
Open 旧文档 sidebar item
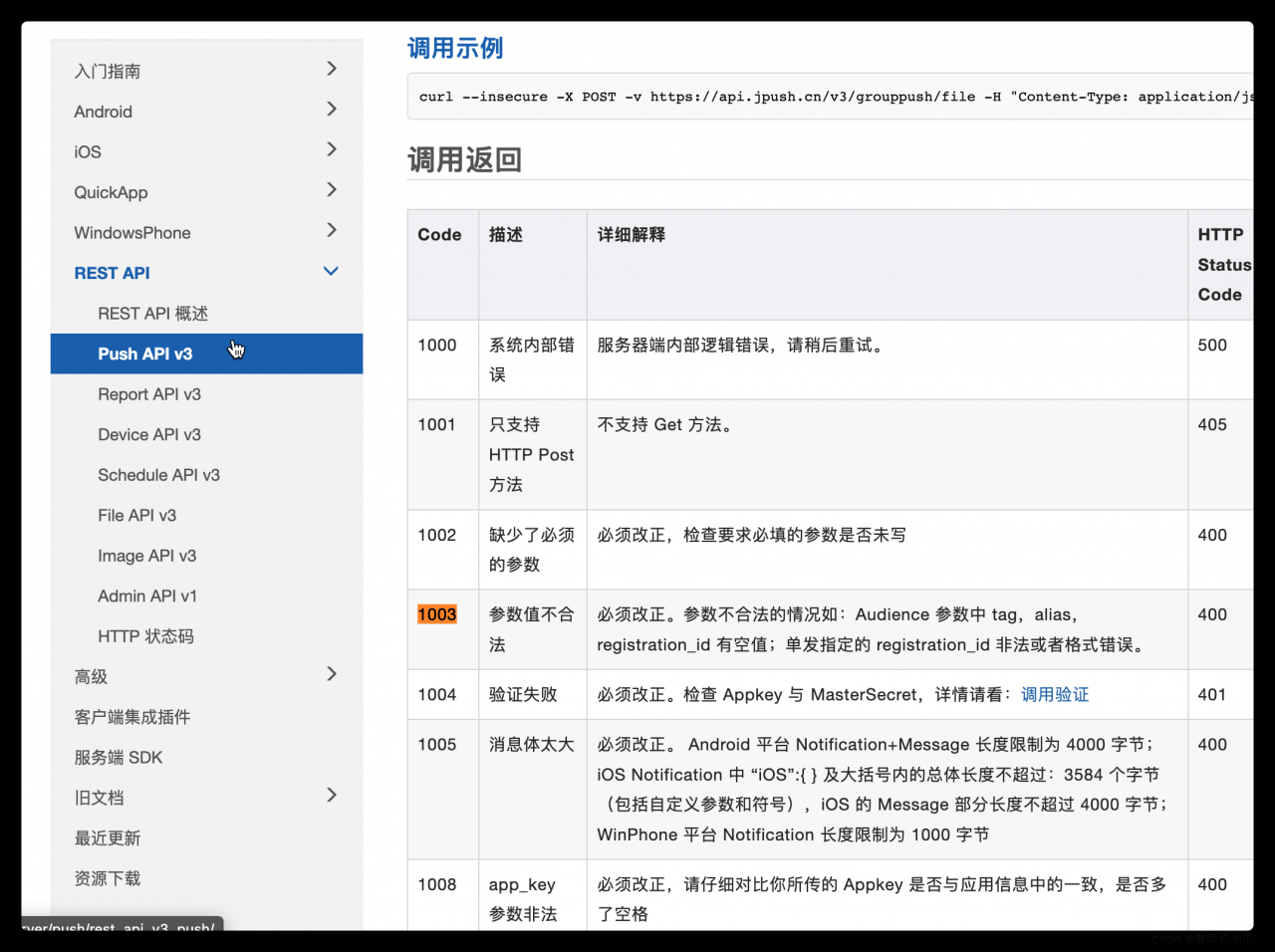(x=99, y=798)
